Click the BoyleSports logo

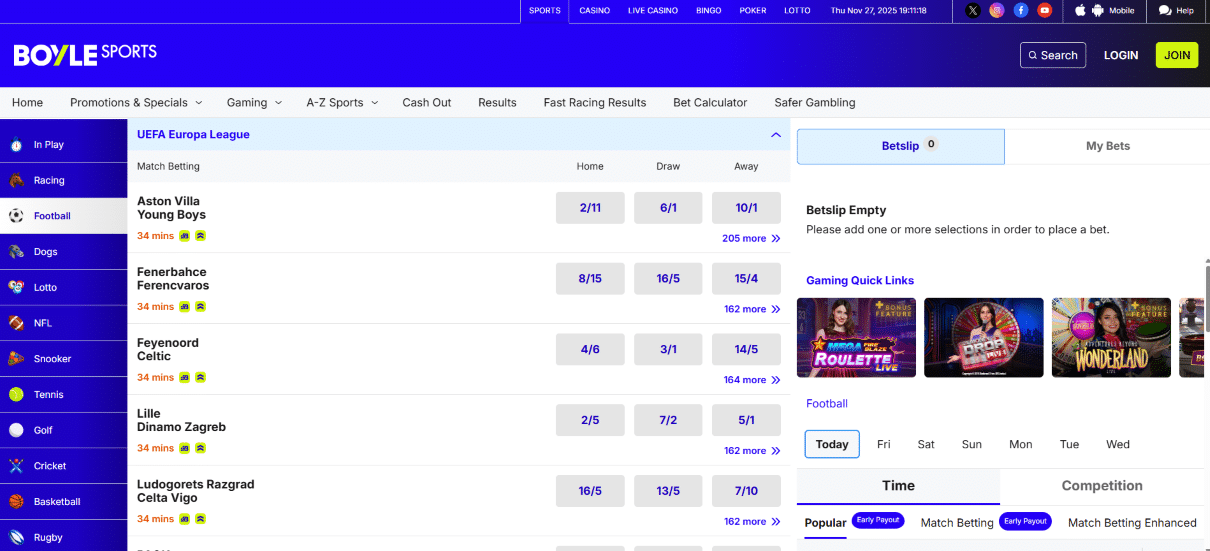coord(85,54)
